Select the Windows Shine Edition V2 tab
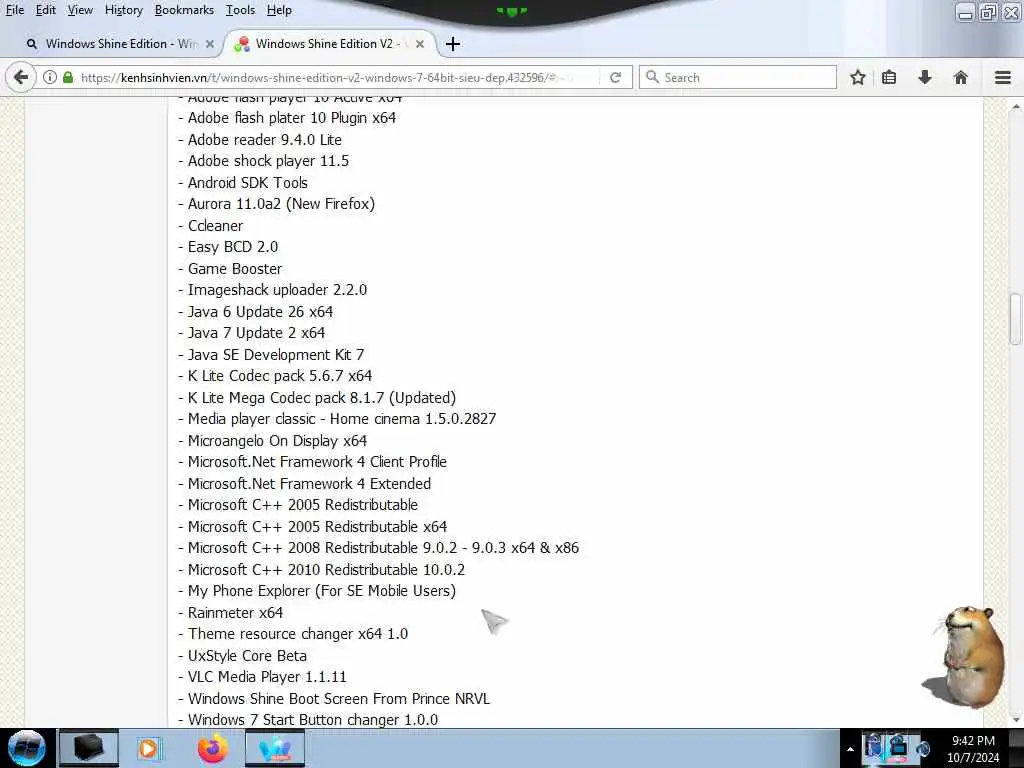Viewport: 1024px width, 768px height. 330,44
